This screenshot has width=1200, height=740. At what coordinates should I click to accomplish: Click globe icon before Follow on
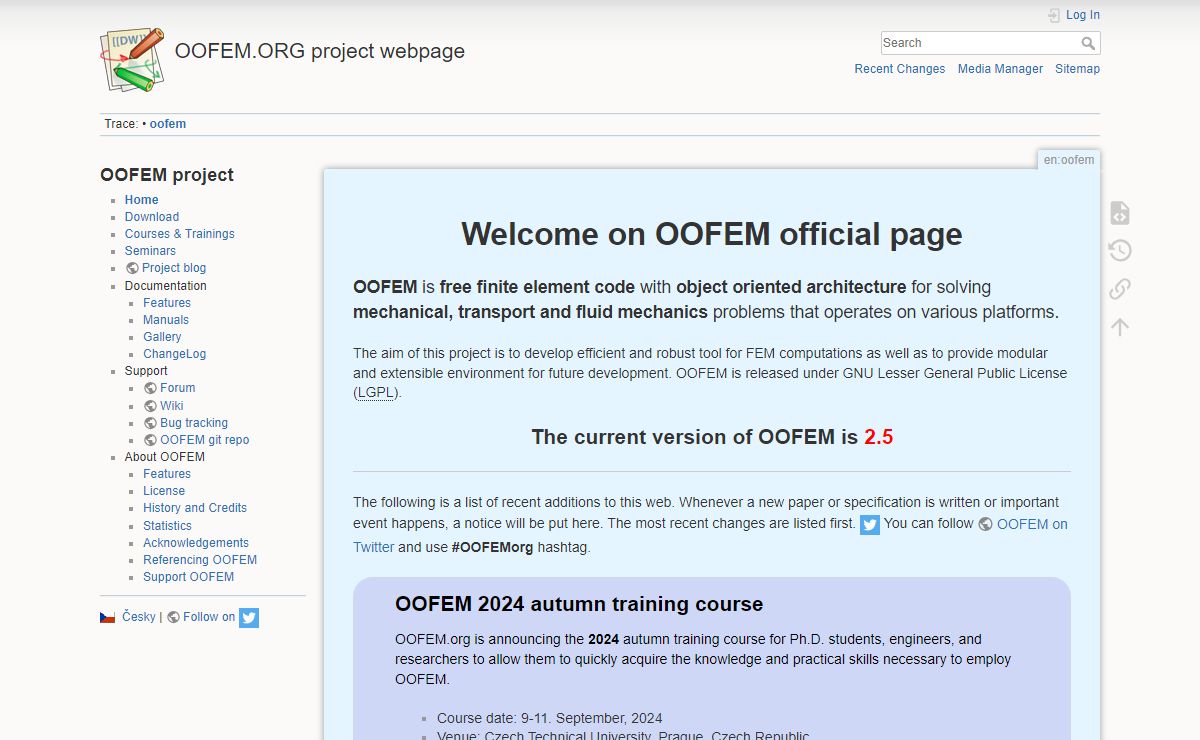174,617
